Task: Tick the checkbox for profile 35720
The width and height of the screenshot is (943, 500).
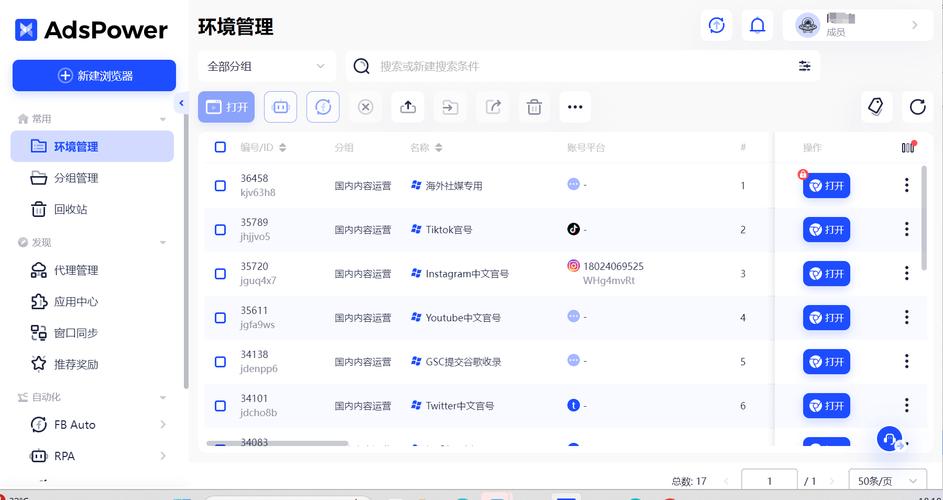Action: [x=220, y=273]
